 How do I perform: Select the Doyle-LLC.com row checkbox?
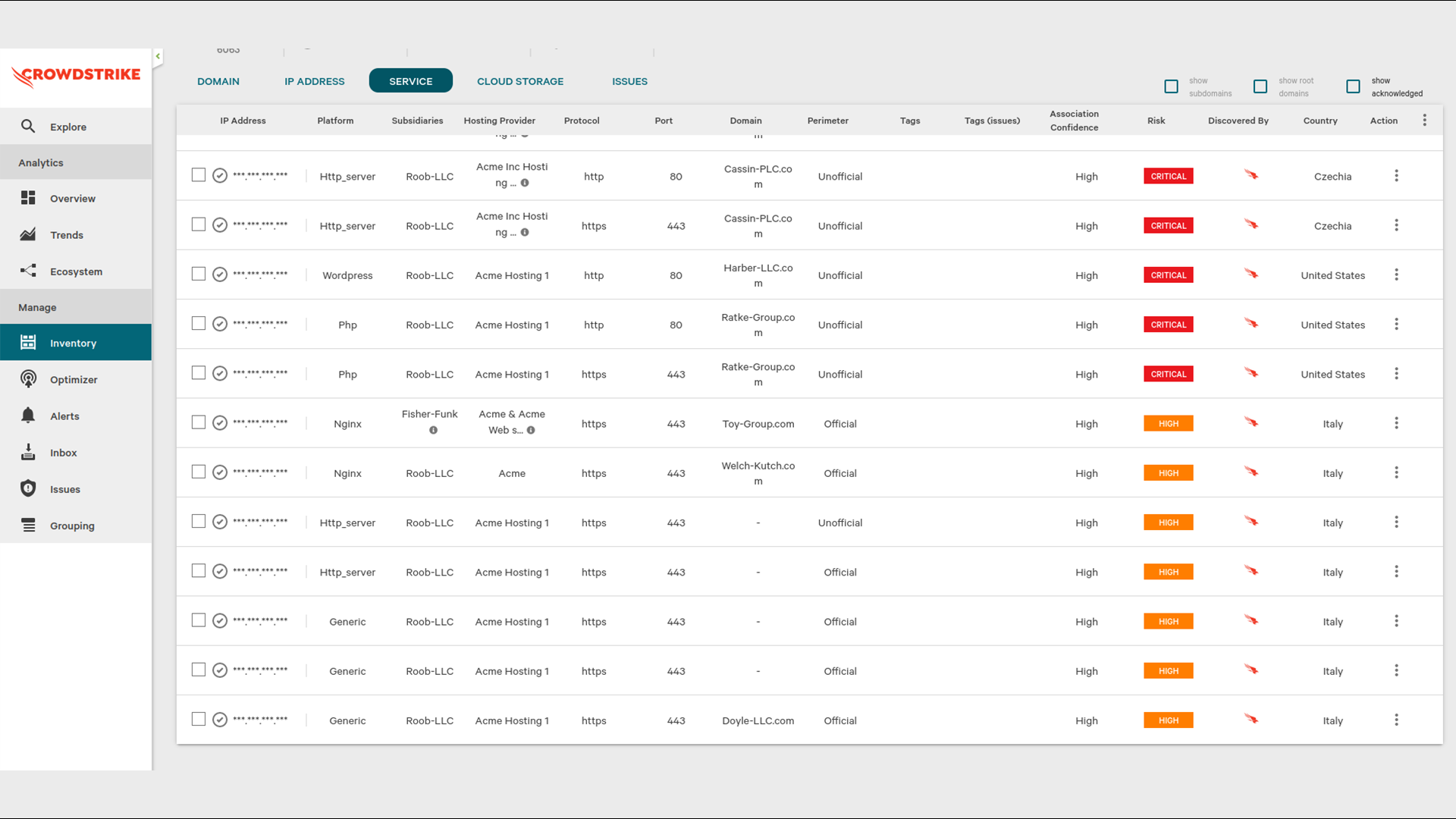pos(199,719)
